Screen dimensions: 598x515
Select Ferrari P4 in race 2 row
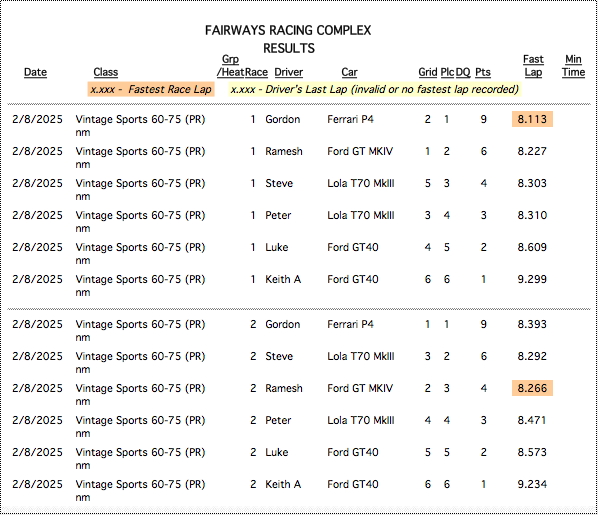[350, 324]
